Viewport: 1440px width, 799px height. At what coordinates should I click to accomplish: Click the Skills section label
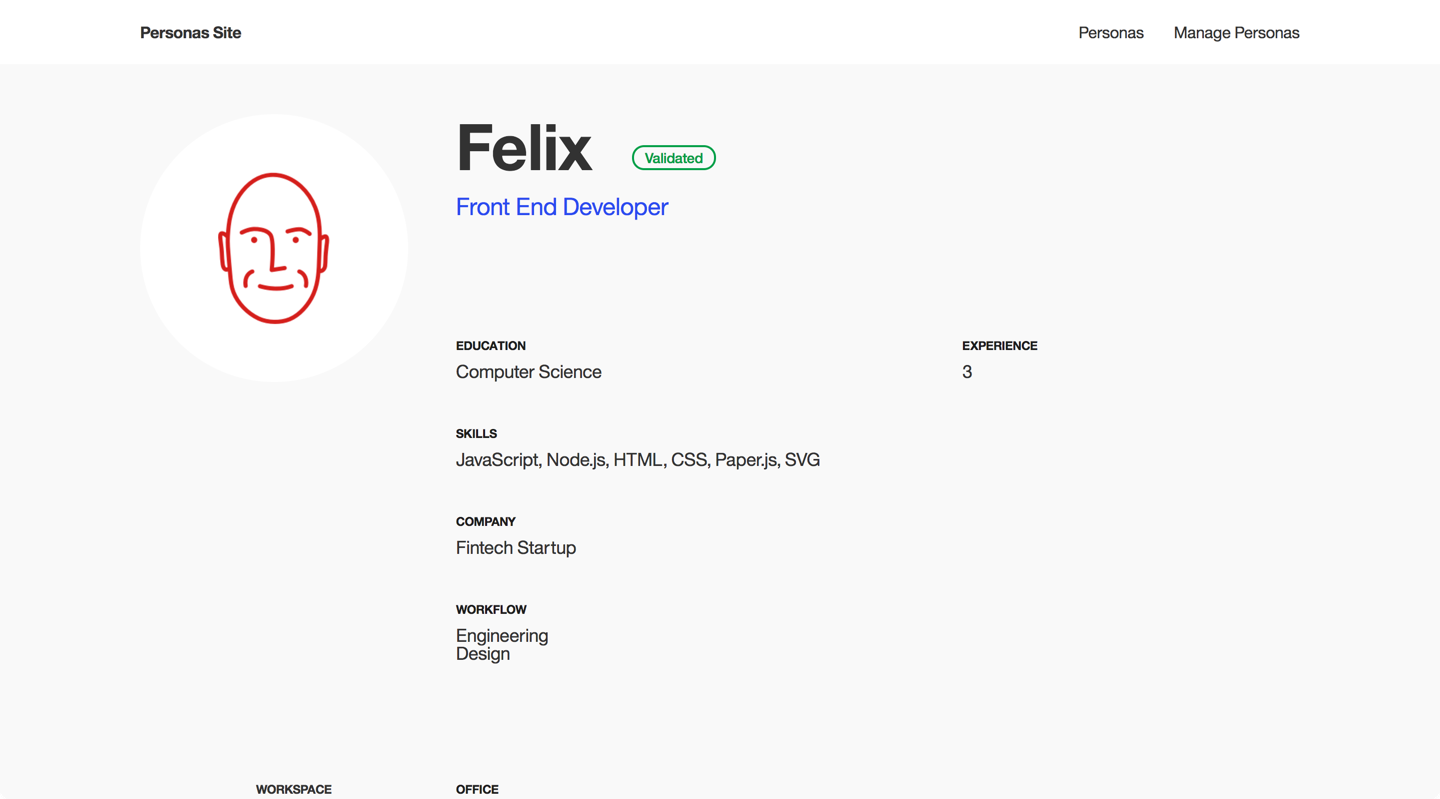pyautogui.click(x=476, y=434)
